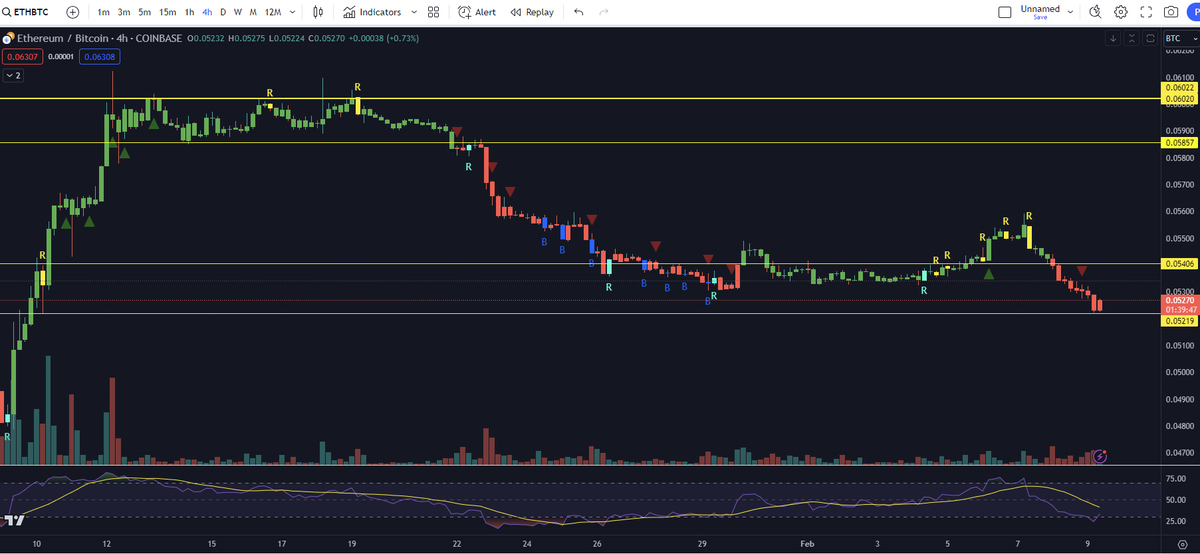Image resolution: width=1200 pixels, height=554 pixels.
Task: Click date label 19 on the time axis
Action: click(352, 545)
